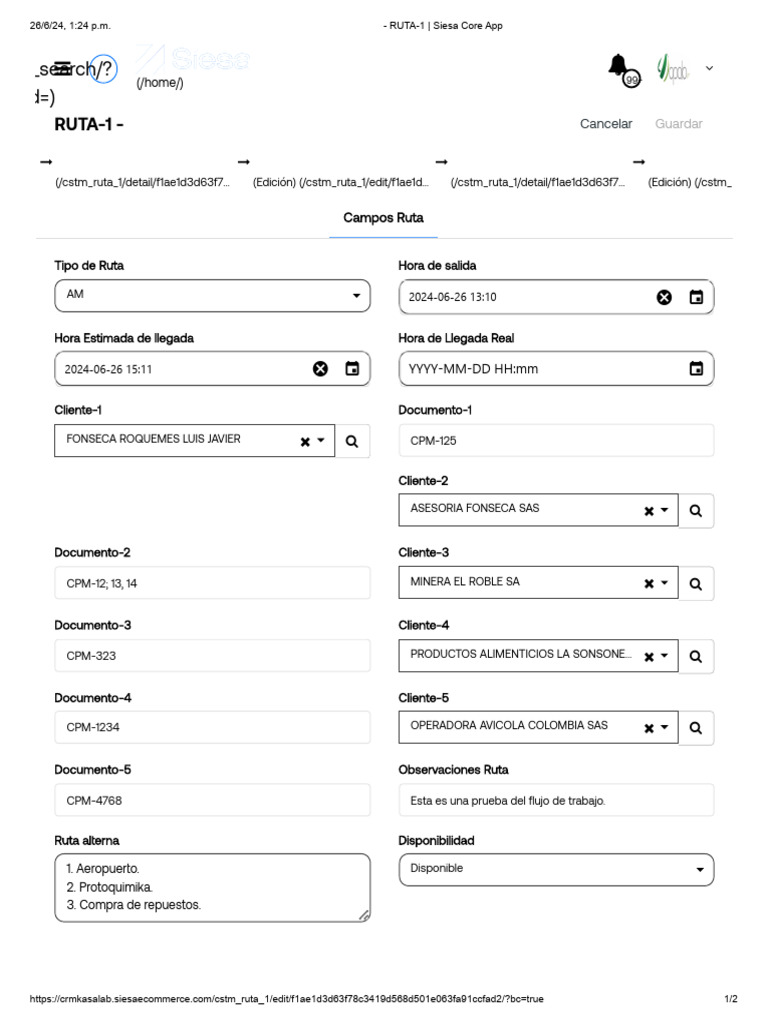Open the Disponibilidad dropdown
Screen dimensions: 768x1024
coord(699,870)
